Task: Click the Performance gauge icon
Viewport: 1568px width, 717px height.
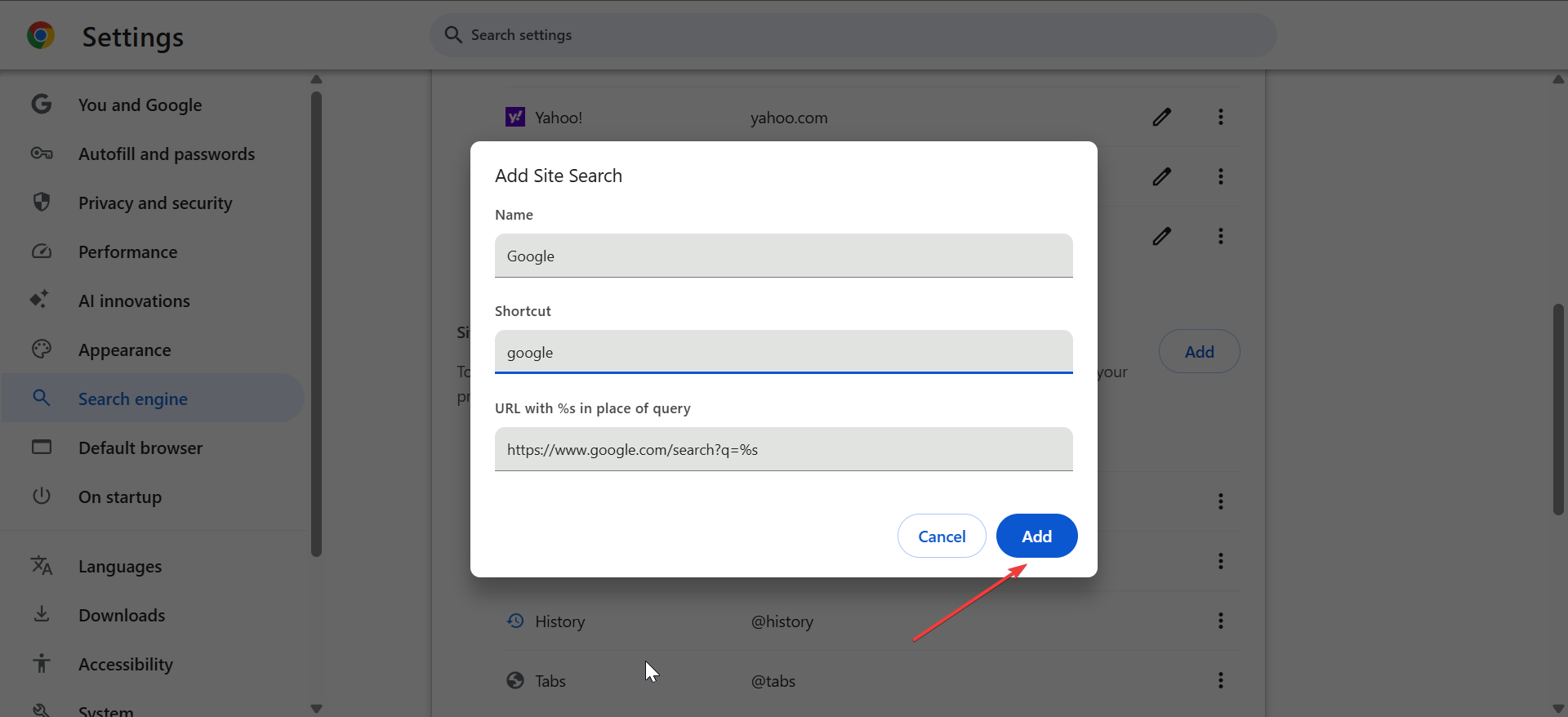Action: point(42,252)
